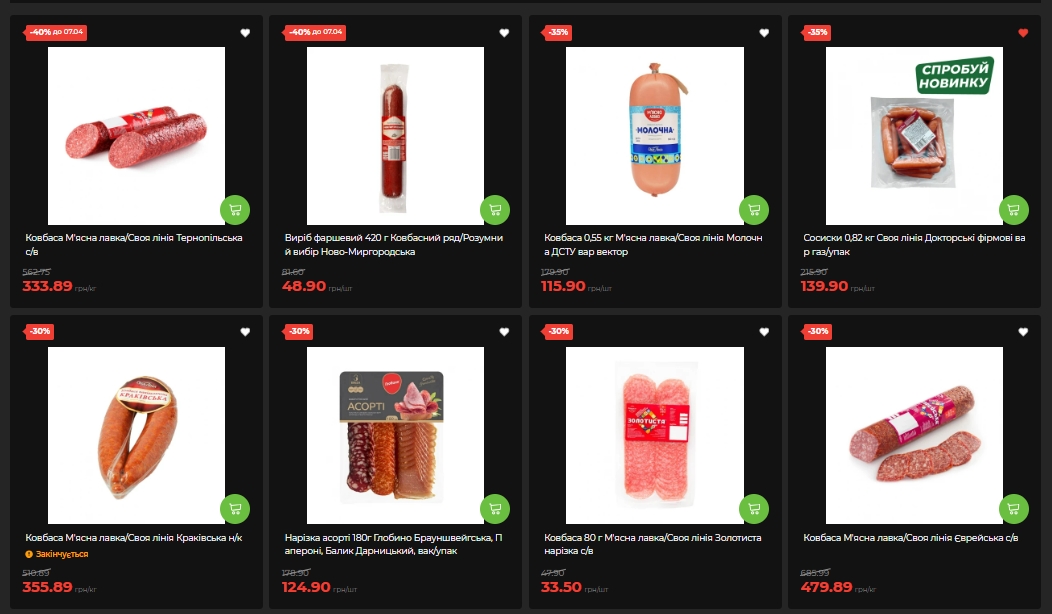The image size is (1052, 614).
Task: Add Золотиста sliced sausage to cart
Action: 753,509
